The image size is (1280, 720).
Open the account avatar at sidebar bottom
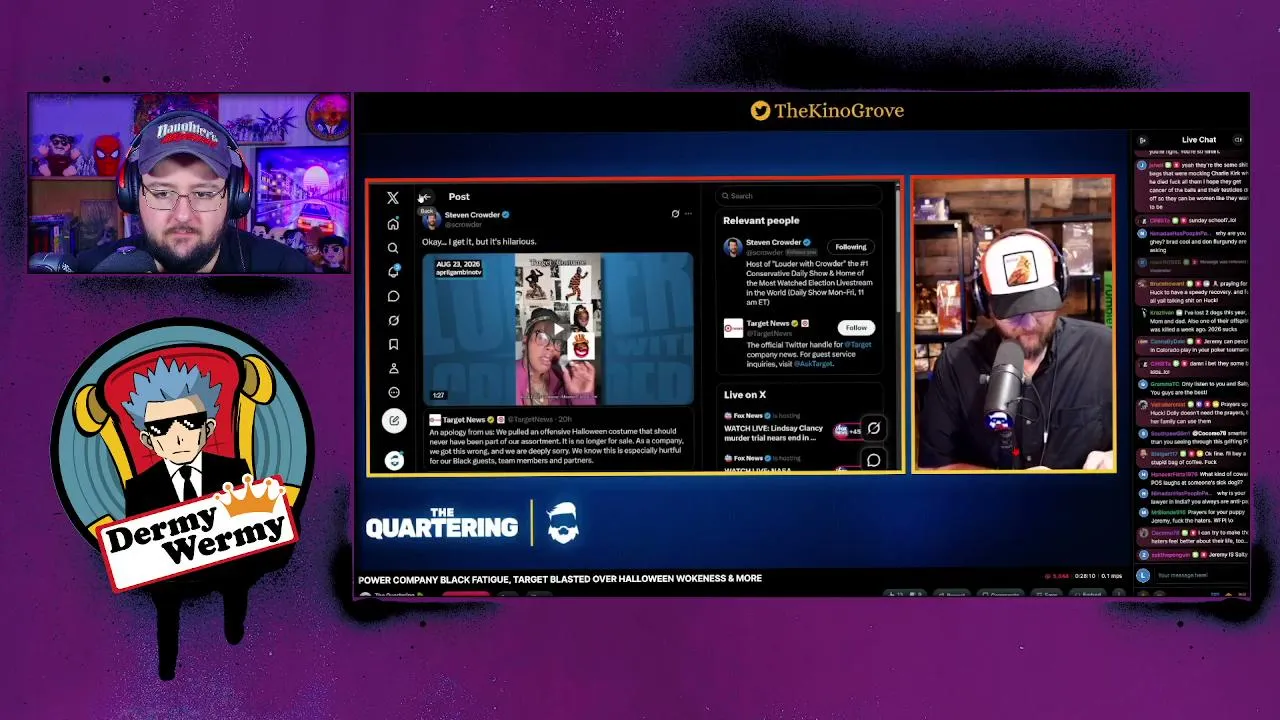click(x=394, y=460)
